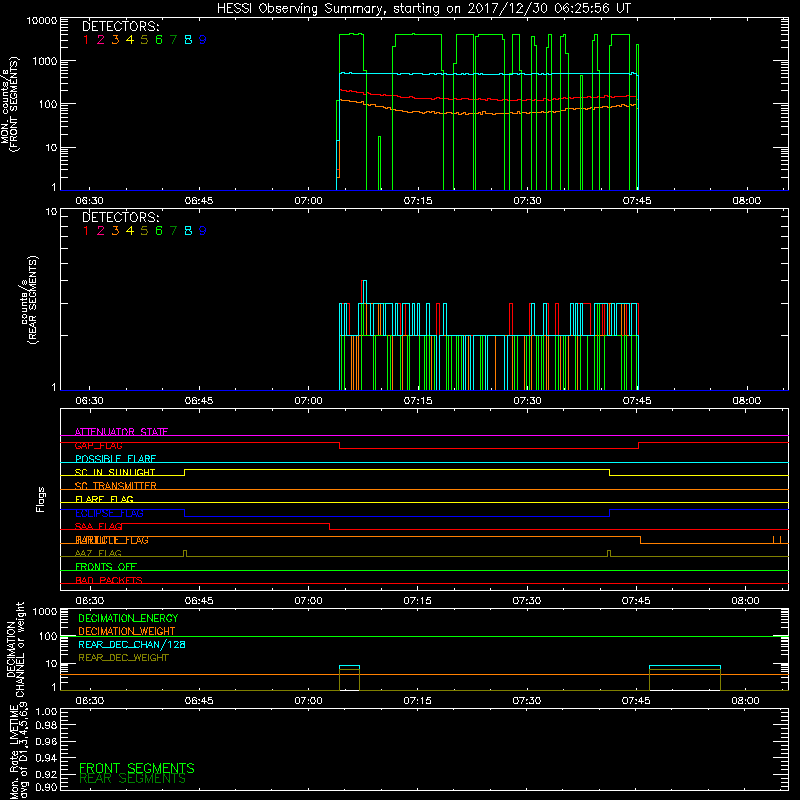
Task: Click the FLARE_FLAG label
Action: click(104, 499)
